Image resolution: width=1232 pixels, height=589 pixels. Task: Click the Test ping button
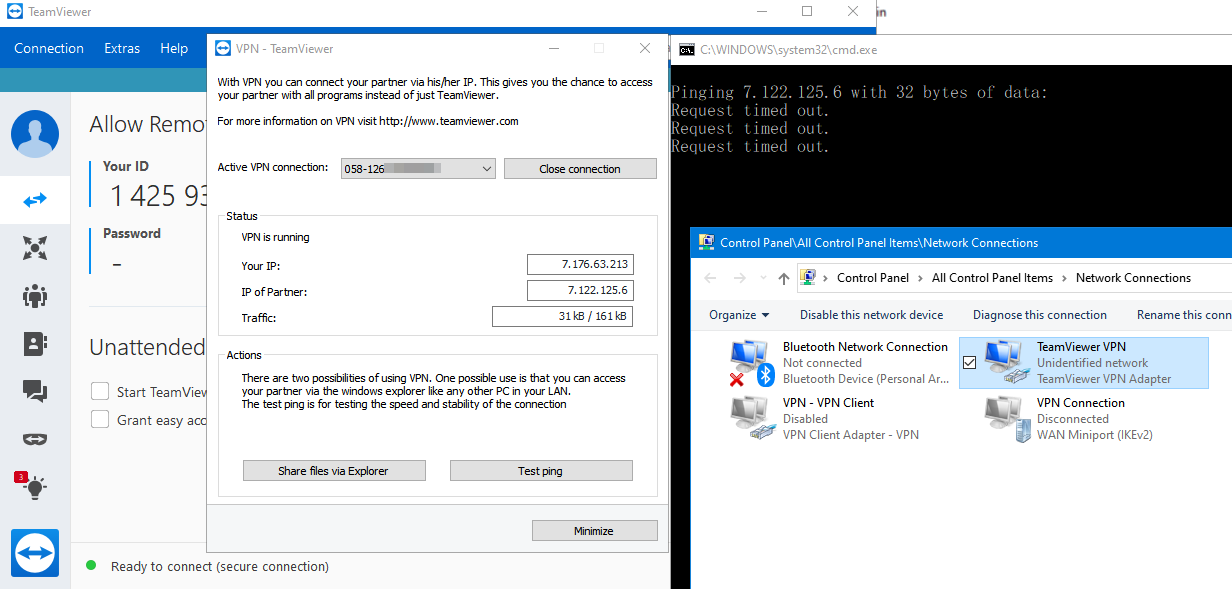pyautogui.click(x=541, y=471)
